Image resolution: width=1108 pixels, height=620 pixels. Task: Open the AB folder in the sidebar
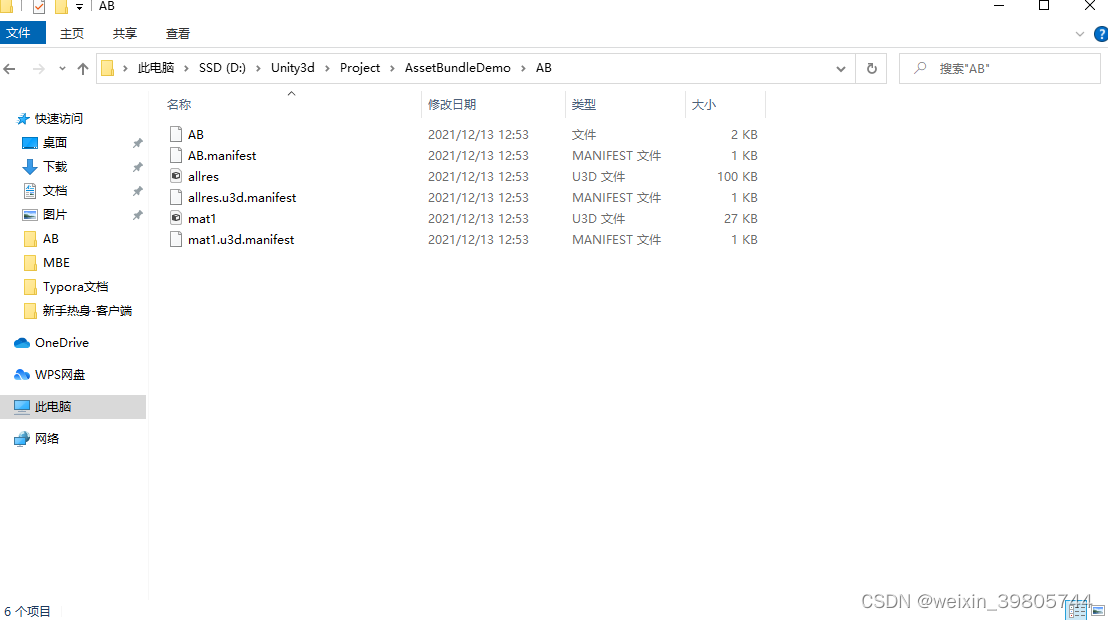pyautogui.click(x=51, y=239)
